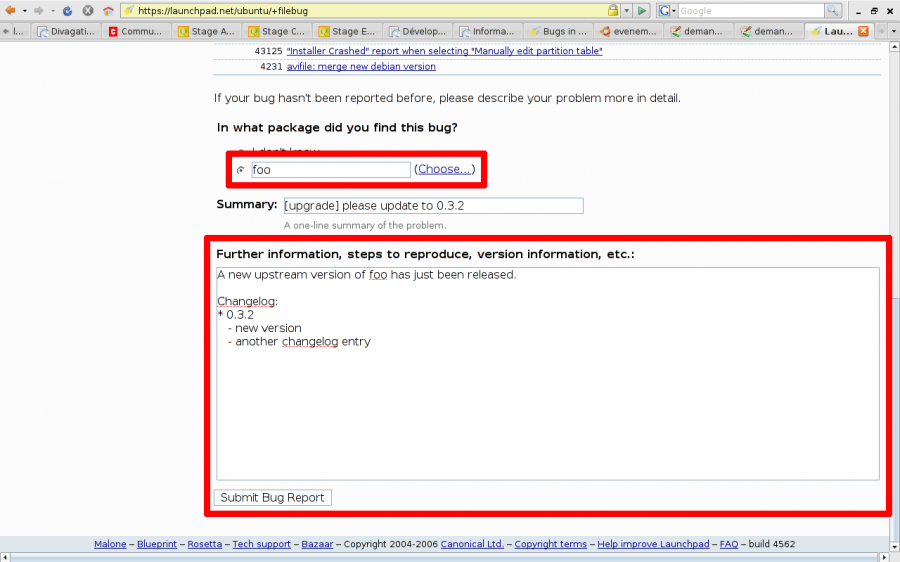Switch to the Commu... tab
900x562 pixels.
tap(137, 31)
